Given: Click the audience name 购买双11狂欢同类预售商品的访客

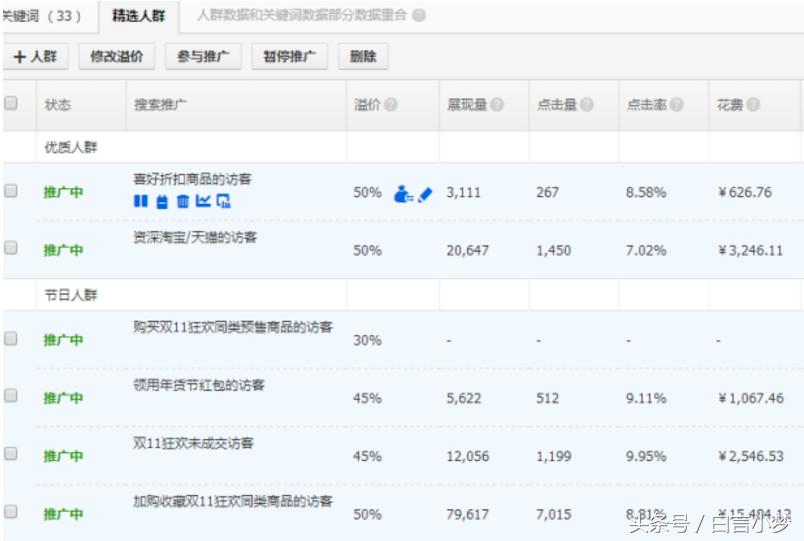Looking at the screenshot, I should point(233,327).
